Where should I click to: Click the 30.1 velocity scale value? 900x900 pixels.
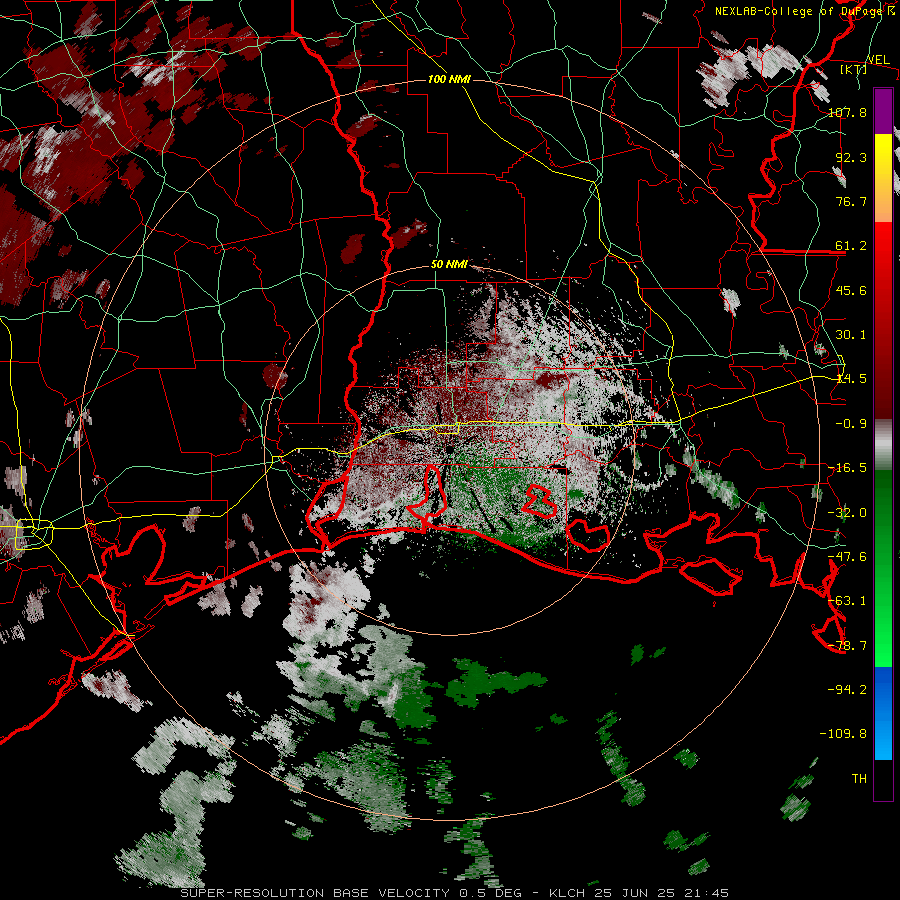[851, 335]
